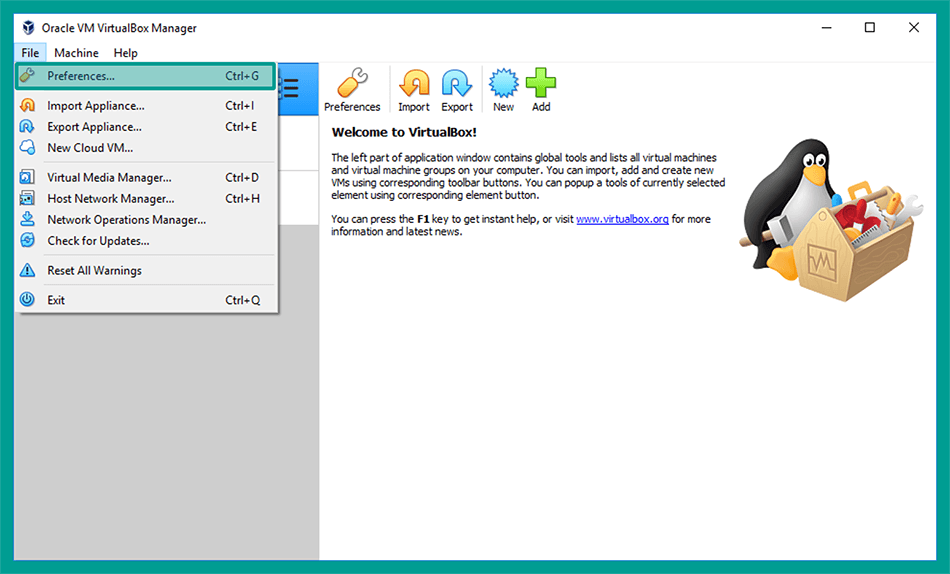Choose Preferences... from the File menu

click(145, 76)
